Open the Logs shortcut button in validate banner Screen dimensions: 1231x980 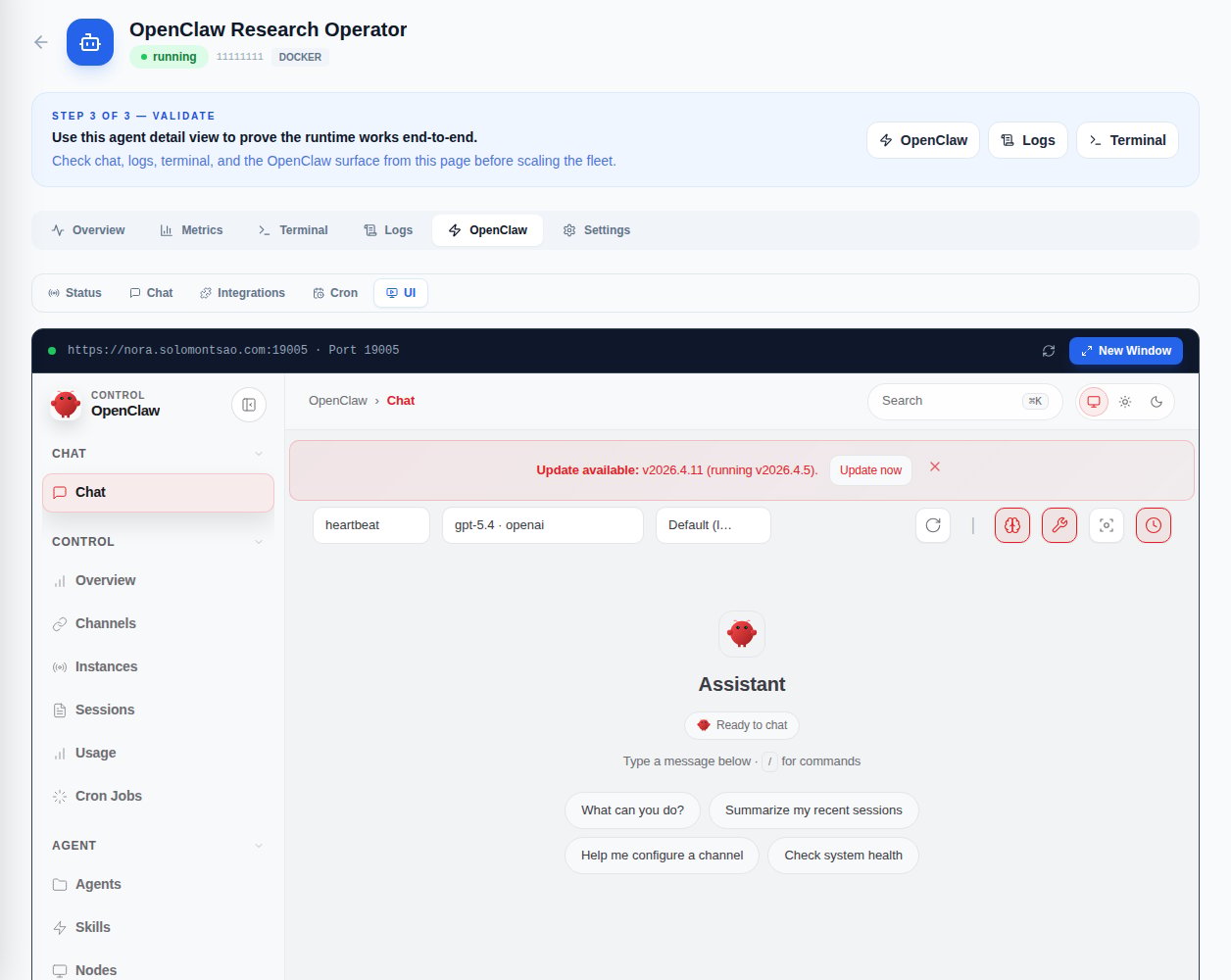pyautogui.click(x=1028, y=140)
